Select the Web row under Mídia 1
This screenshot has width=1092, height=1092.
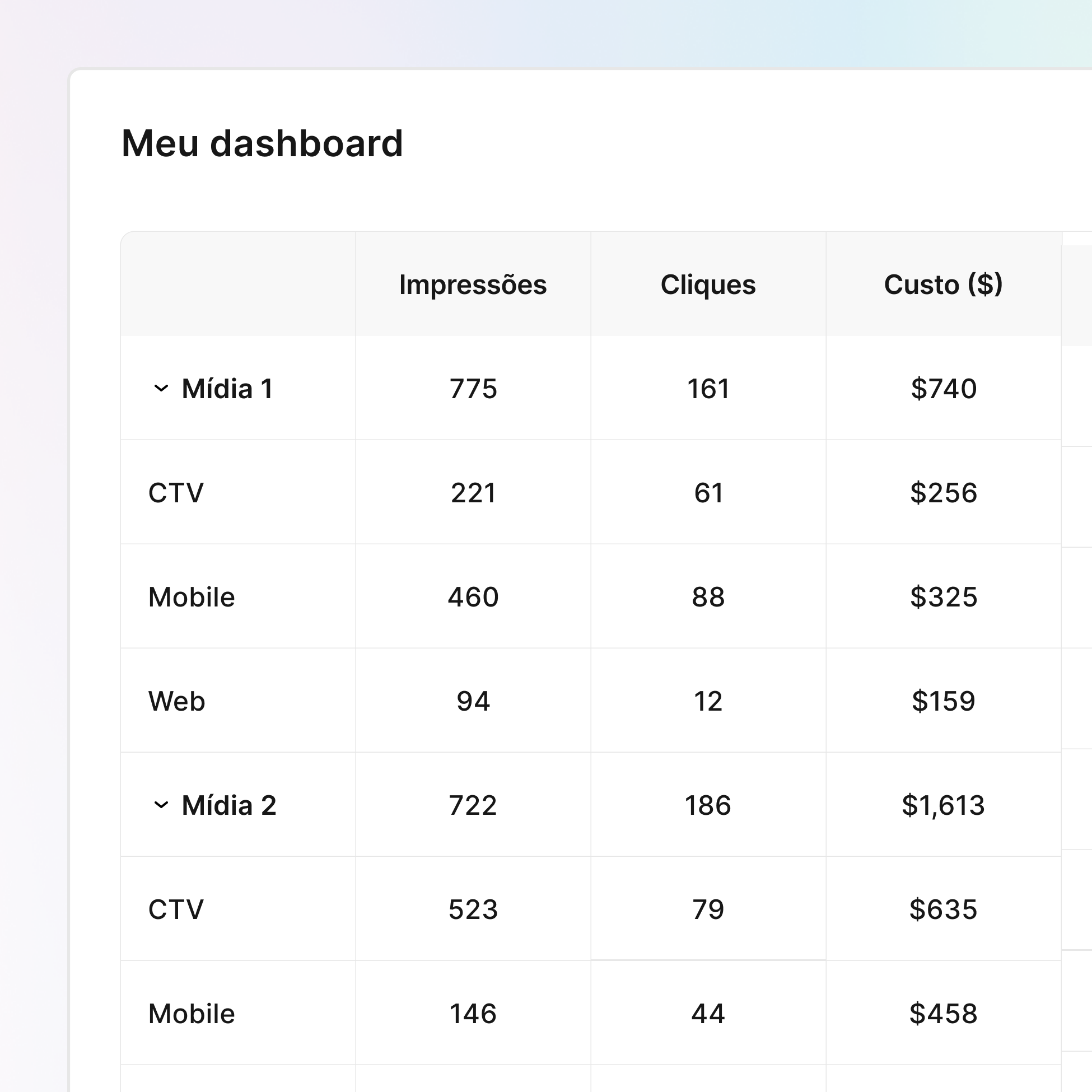pyautogui.click(x=176, y=702)
